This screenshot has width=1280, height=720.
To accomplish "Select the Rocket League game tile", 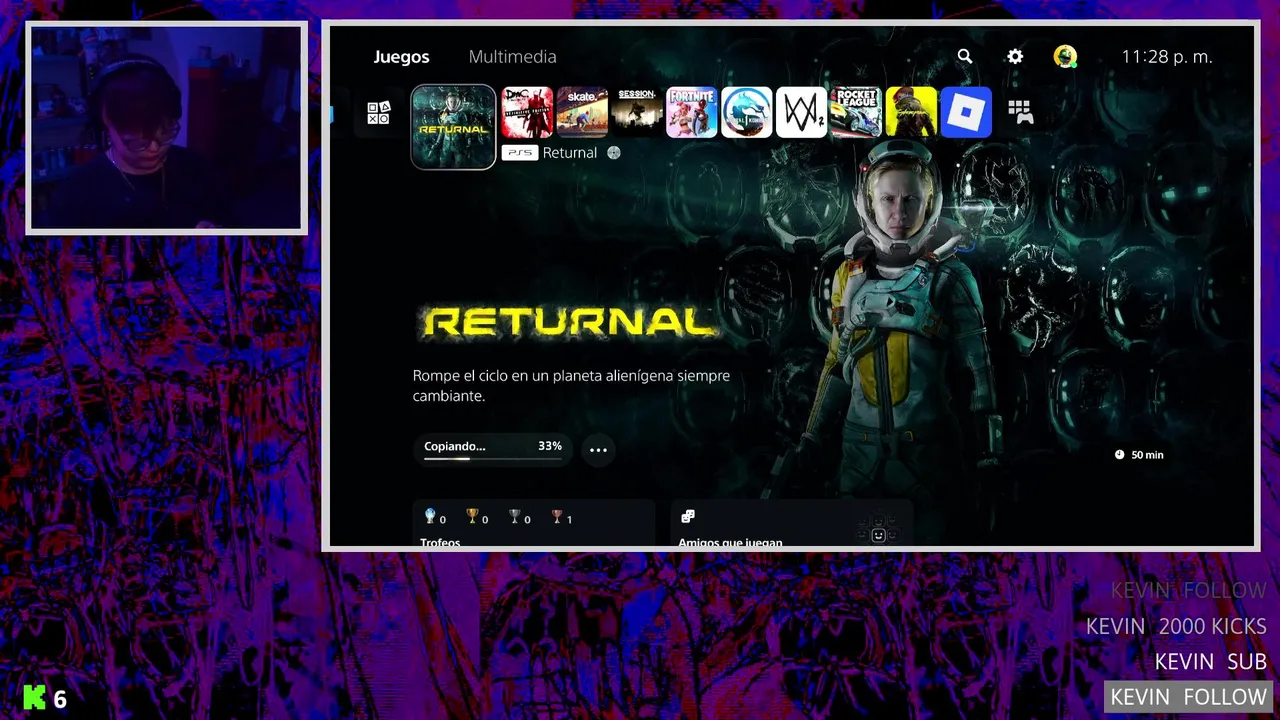I will (x=857, y=112).
